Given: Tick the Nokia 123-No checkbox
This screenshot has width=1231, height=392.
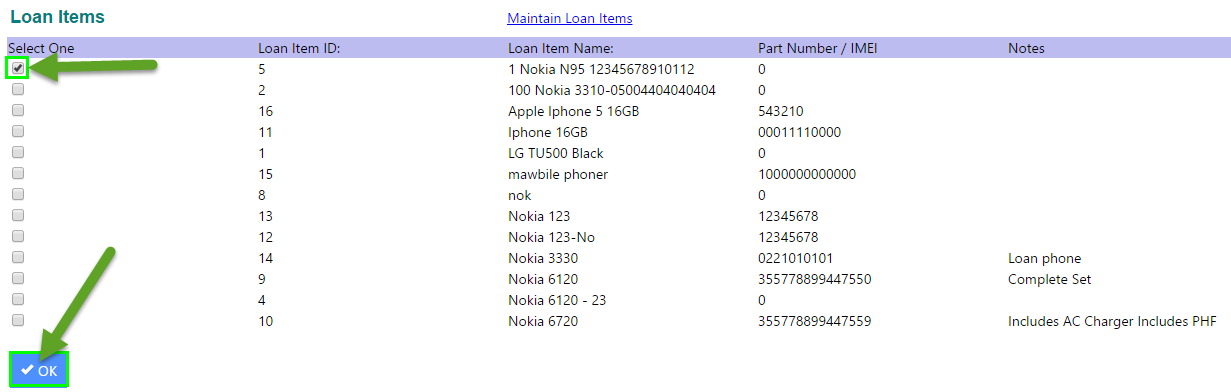Looking at the screenshot, I should click(18, 236).
